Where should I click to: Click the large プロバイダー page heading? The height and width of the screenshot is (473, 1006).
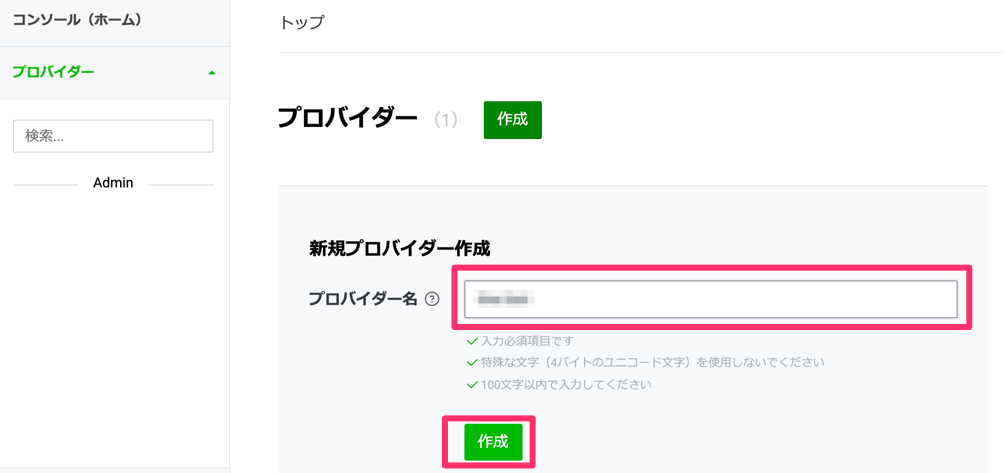tap(348, 119)
